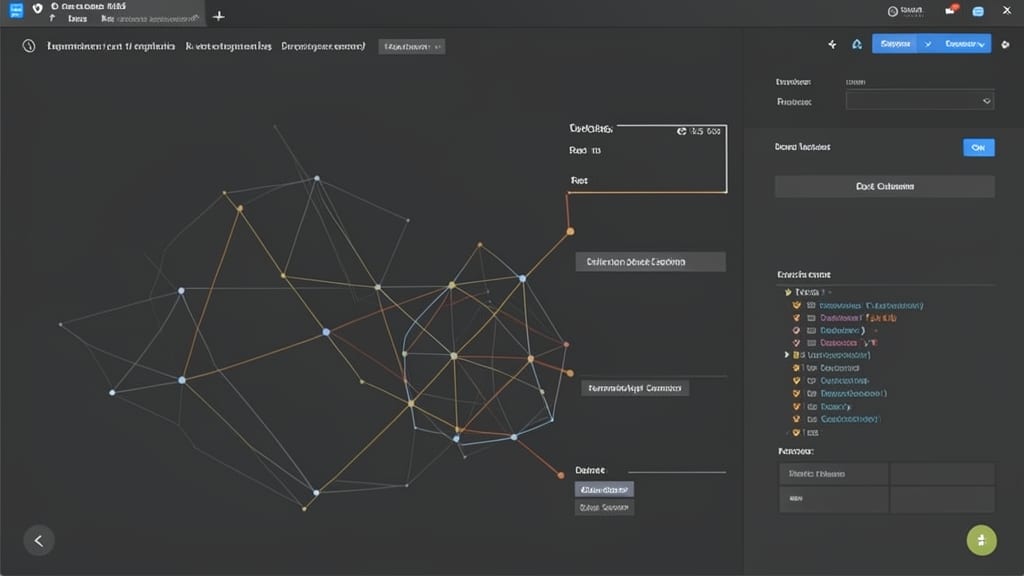
Task: Click the white sparkle icon in the toolbar
Action: 832,44
